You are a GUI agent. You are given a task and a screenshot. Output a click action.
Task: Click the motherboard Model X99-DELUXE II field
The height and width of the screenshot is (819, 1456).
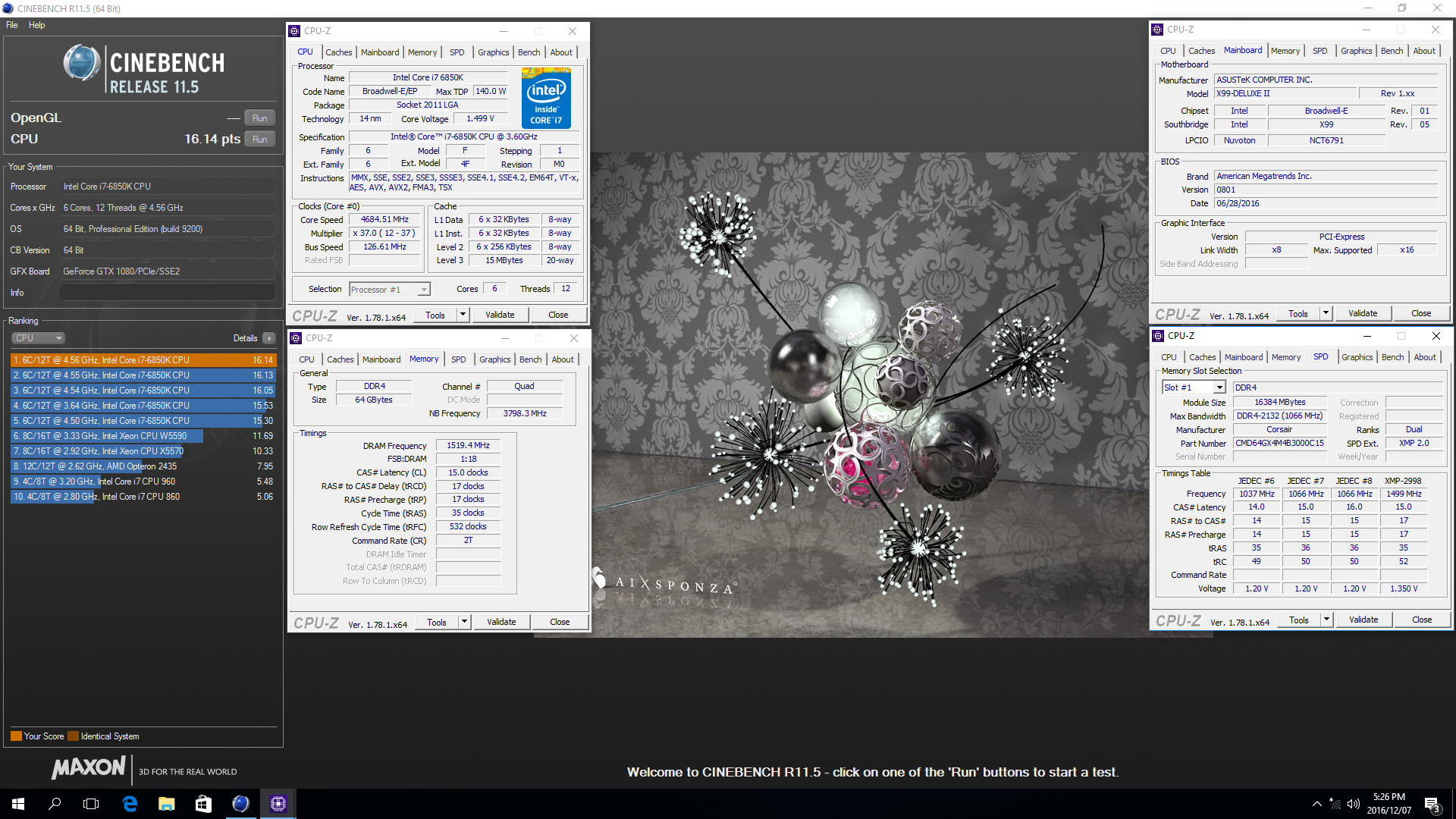click(x=1284, y=94)
